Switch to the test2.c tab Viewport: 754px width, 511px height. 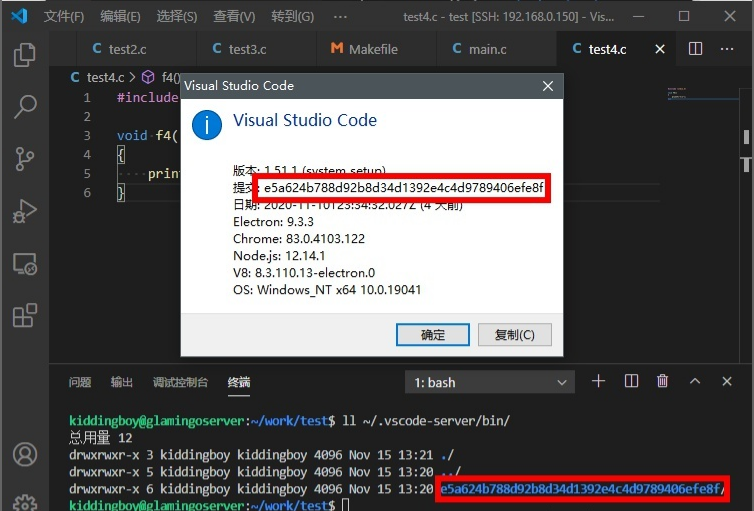point(136,49)
